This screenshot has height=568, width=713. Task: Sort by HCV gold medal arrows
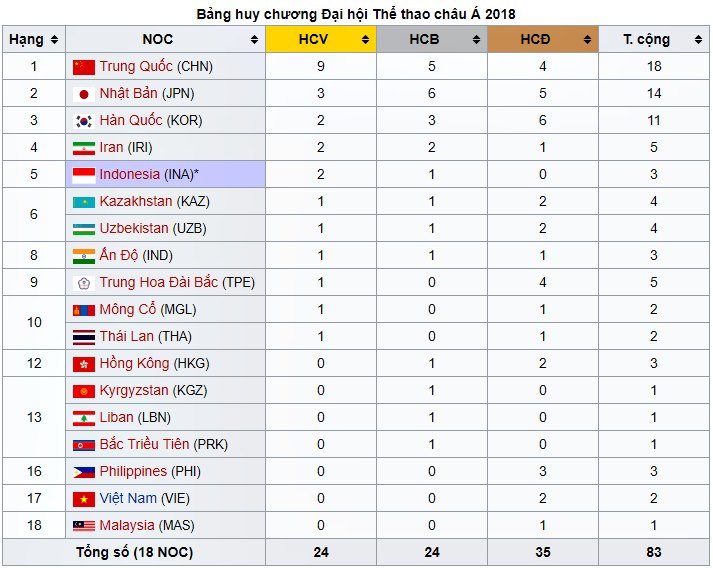(x=366, y=40)
